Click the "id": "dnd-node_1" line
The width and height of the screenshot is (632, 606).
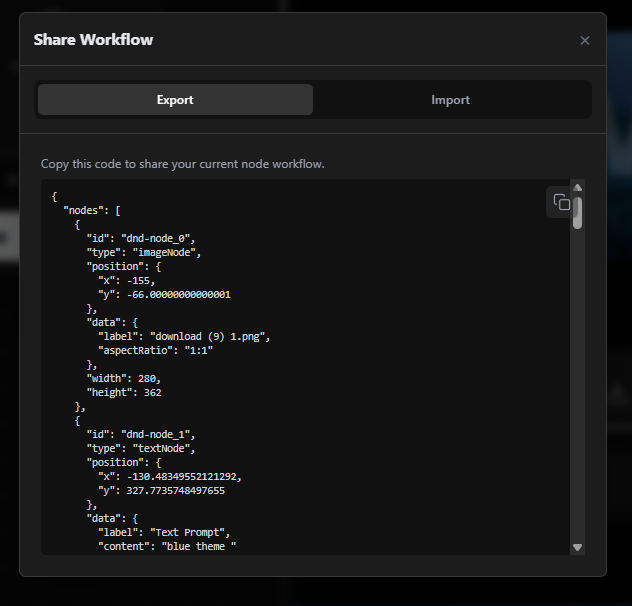(141, 435)
